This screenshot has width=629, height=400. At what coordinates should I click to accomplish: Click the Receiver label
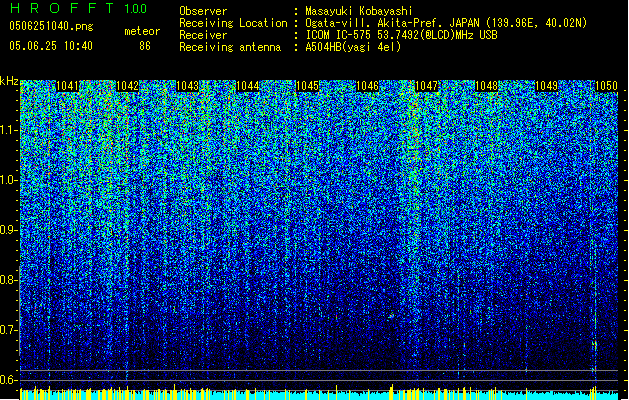(203, 35)
